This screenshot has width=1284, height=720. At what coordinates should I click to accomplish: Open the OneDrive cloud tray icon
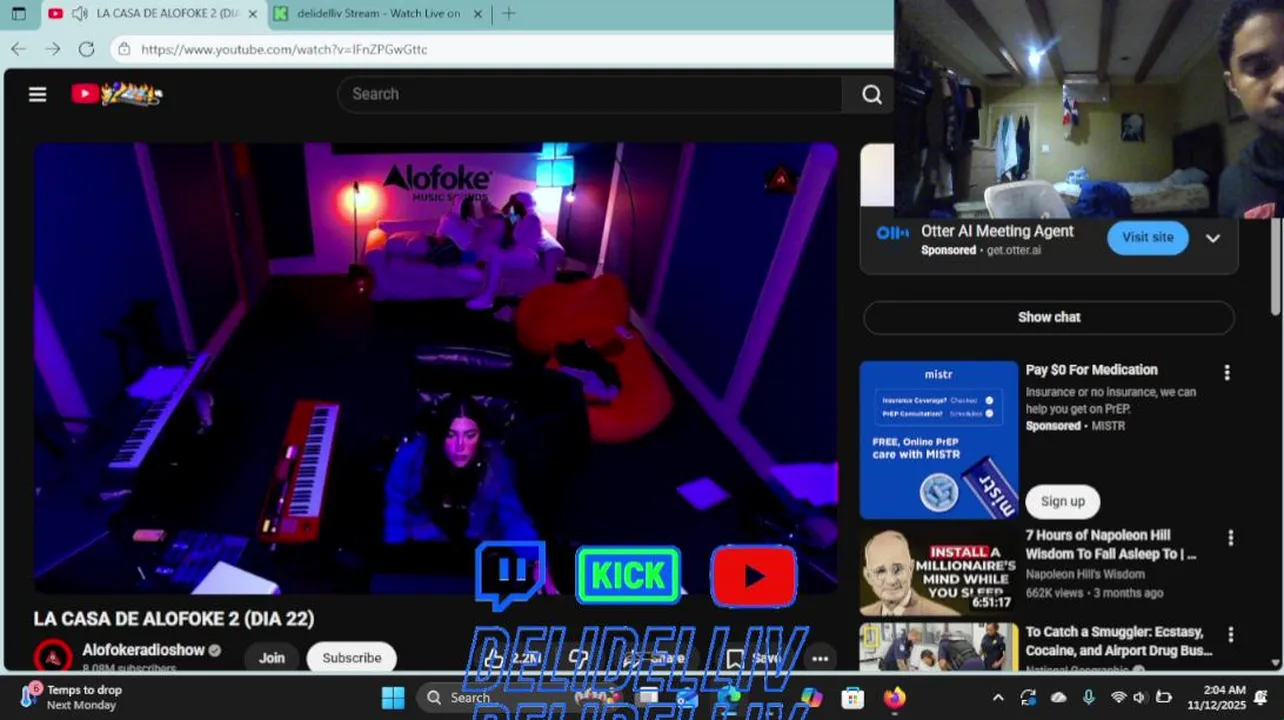point(1058,697)
